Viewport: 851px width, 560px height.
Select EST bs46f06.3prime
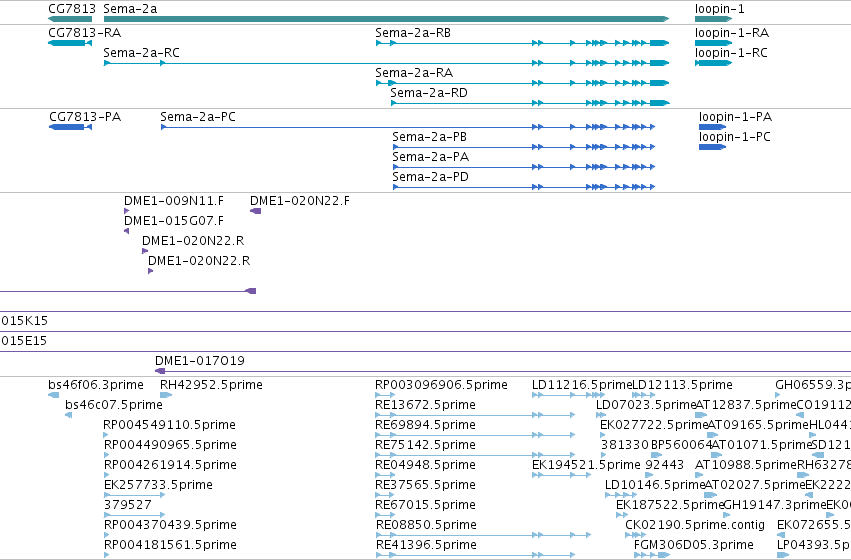(x=96, y=385)
